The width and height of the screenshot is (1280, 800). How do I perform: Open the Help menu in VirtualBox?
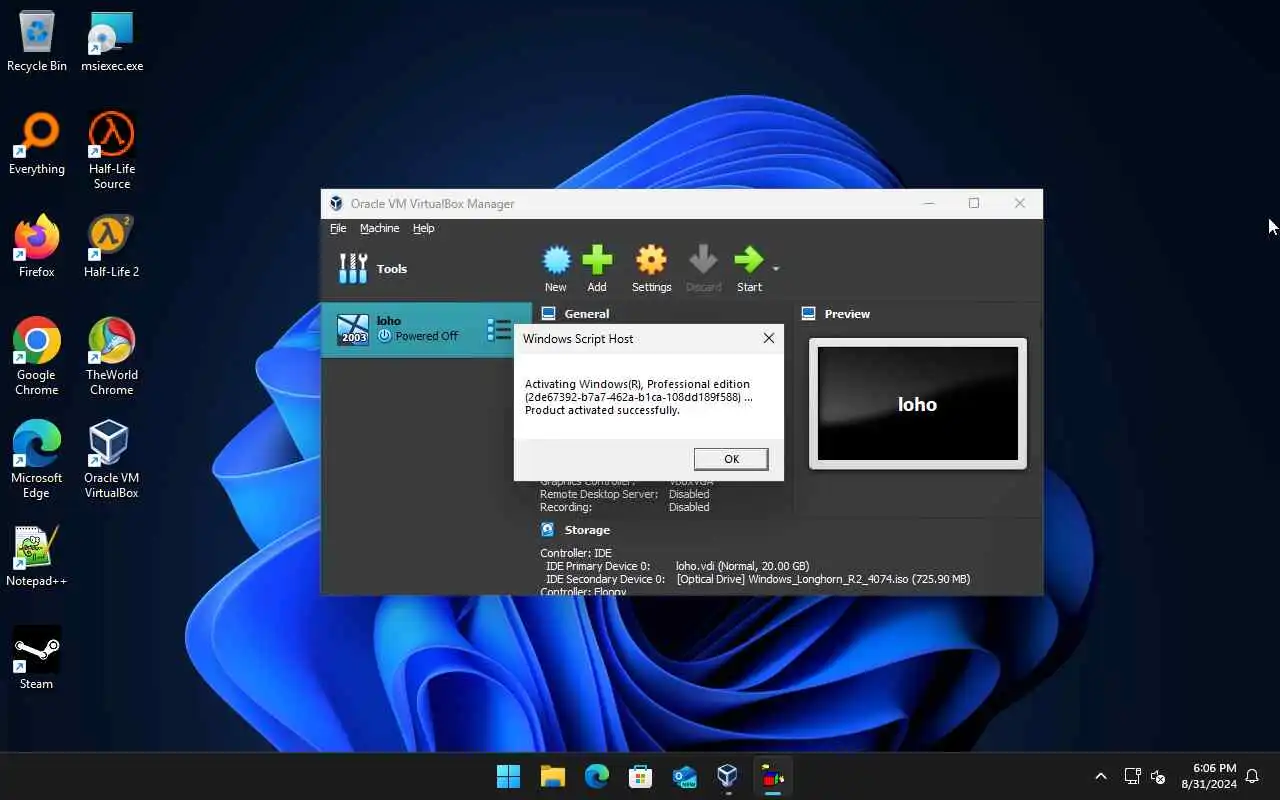424,228
